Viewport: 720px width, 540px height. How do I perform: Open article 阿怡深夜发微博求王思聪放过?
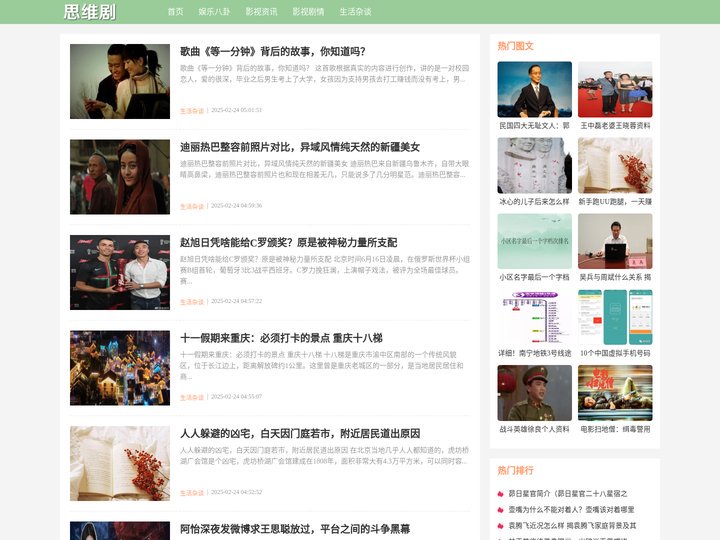click(x=295, y=529)
